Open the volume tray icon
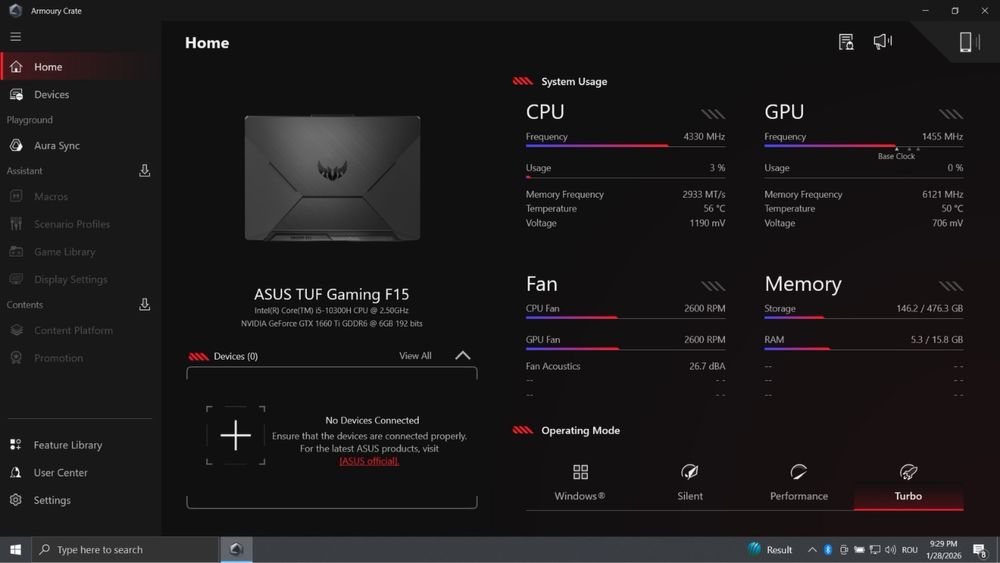This screenshot has height=563, width=1000. click(890, 550)
